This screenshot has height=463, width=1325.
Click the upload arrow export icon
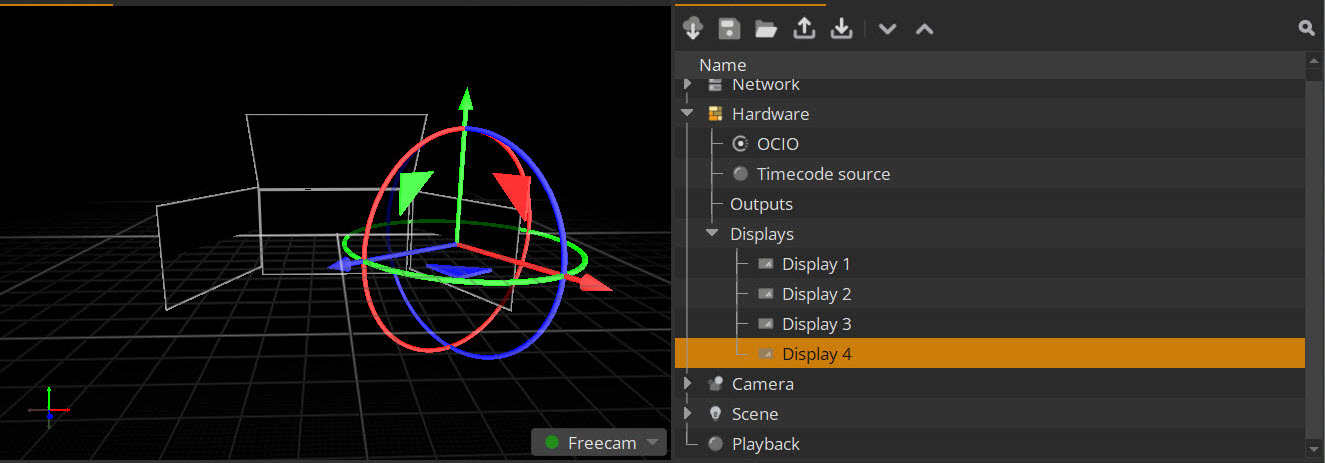point(804,29)
